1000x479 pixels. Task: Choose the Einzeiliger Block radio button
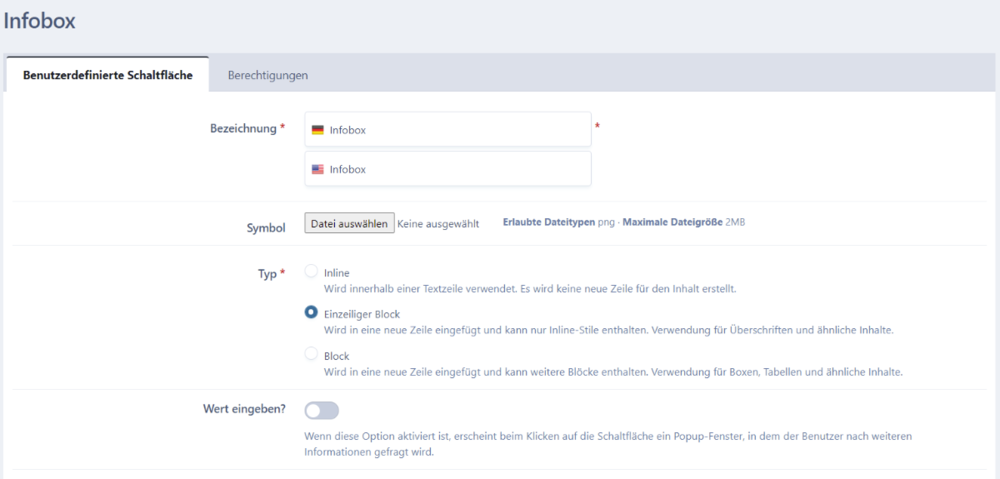tap(311, 313)
